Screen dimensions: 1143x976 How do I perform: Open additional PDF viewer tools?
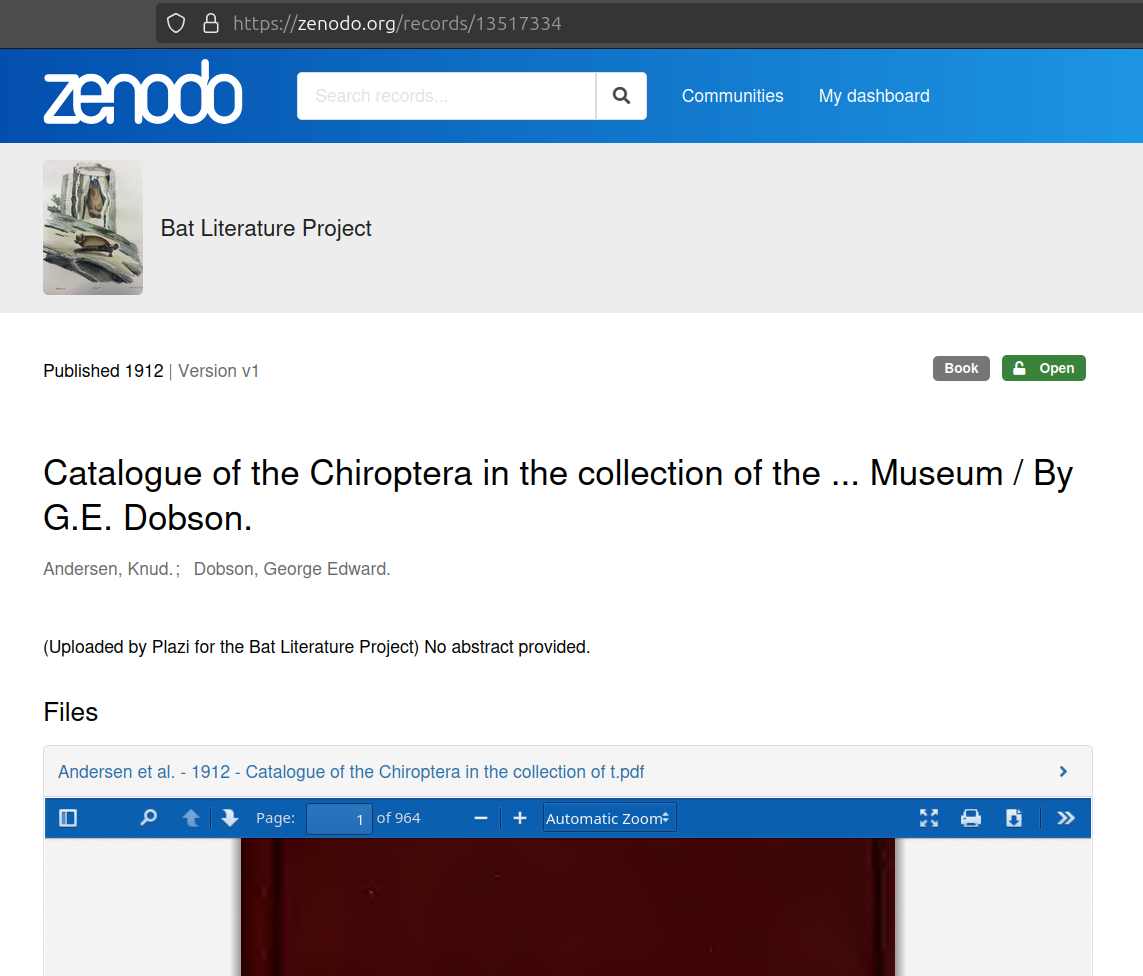click(1065, 817)
